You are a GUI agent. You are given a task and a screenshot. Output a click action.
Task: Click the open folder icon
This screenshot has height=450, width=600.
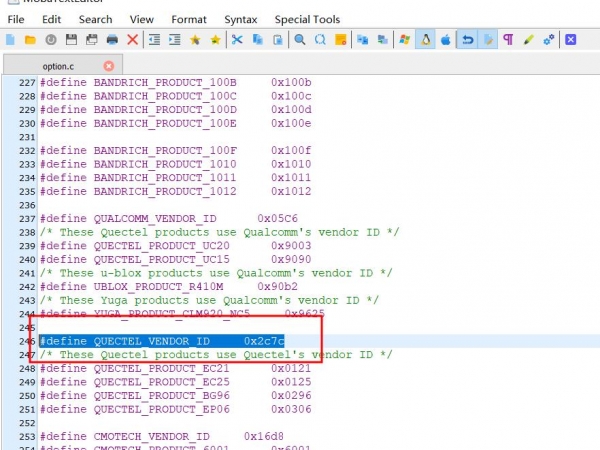[x=31, y=40]
